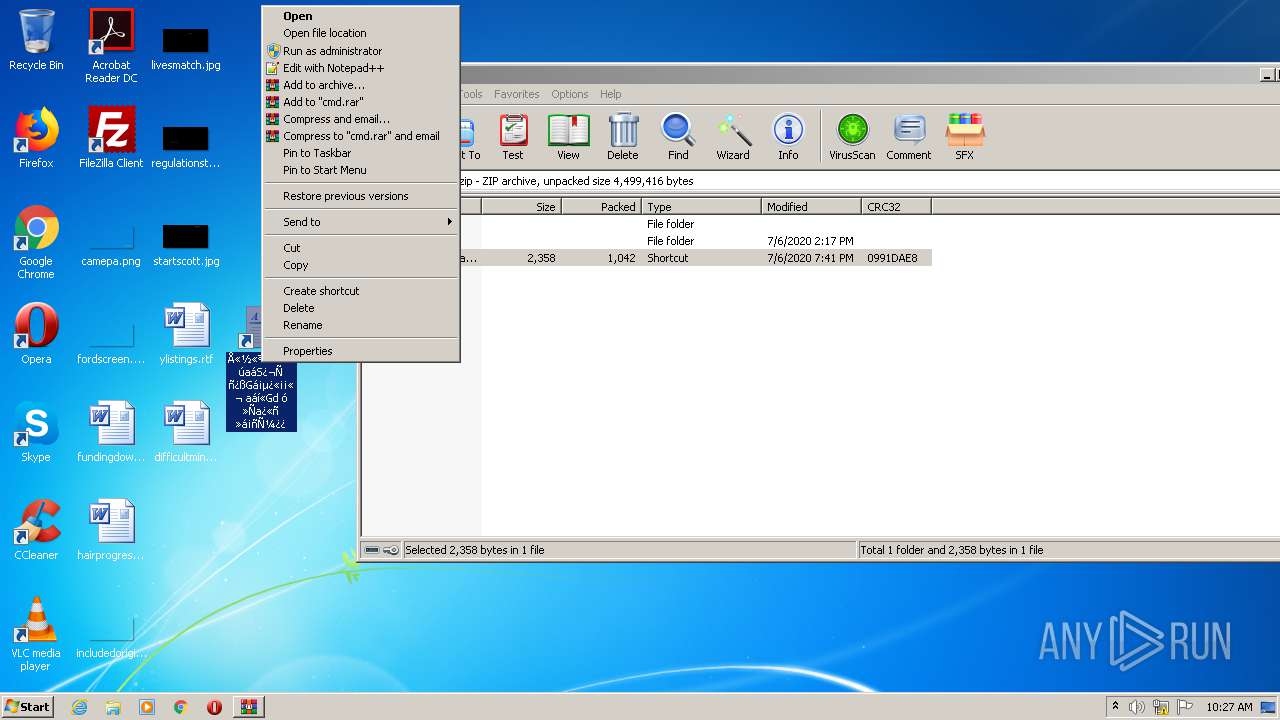Select the Opera desktop icon
This screenshot has width=1280, height=720.
pyautogui.click(x=36, y=334)
